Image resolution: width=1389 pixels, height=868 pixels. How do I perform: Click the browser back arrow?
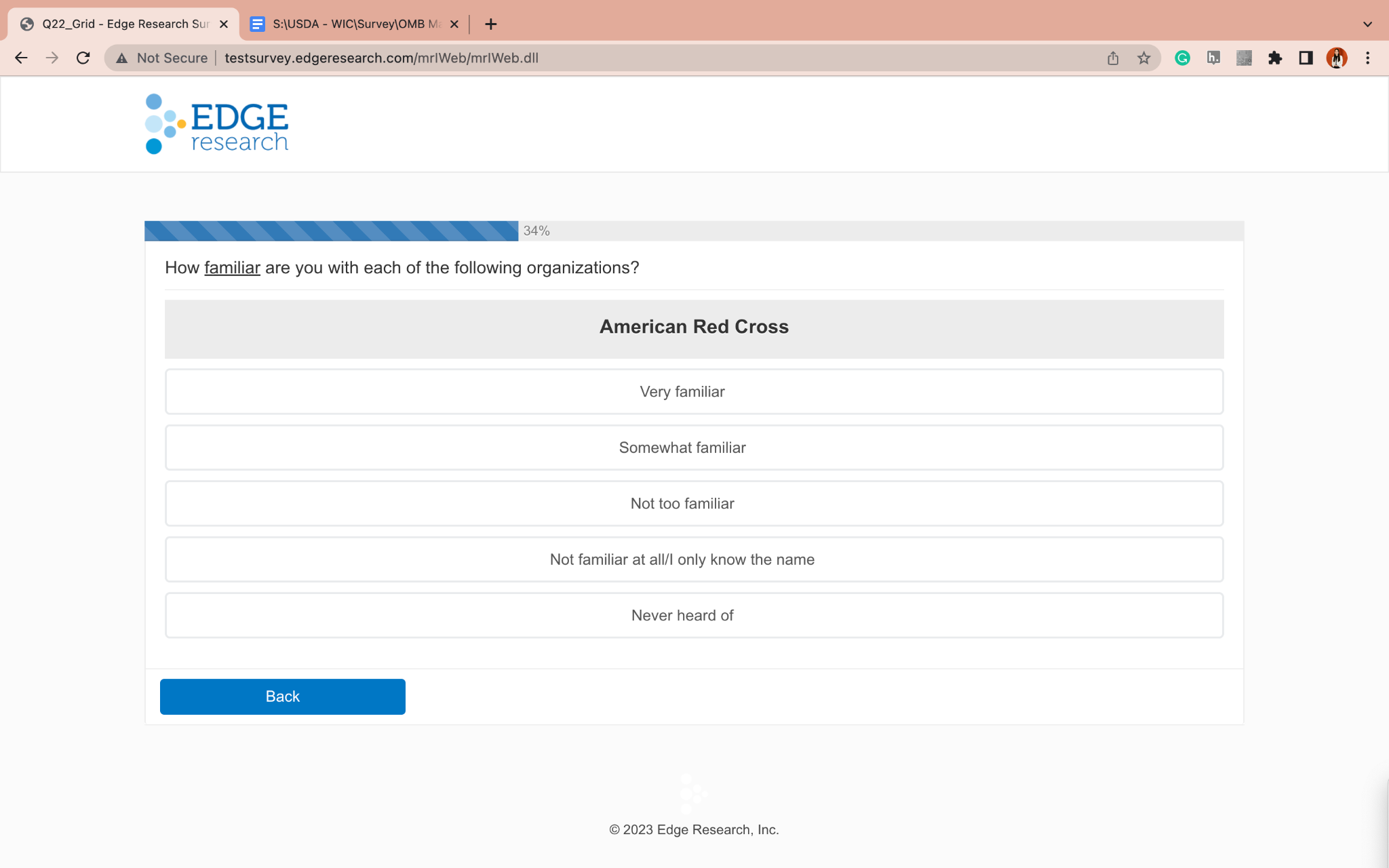21,58
